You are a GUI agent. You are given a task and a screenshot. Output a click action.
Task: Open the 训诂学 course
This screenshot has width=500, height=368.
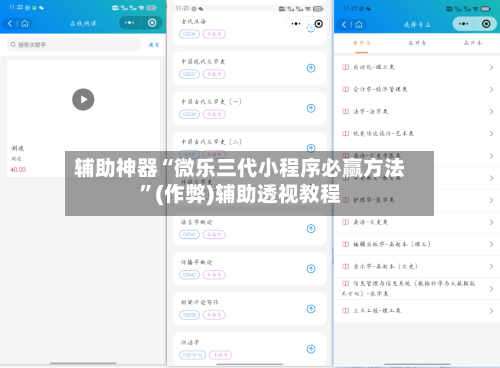point(249,349)
